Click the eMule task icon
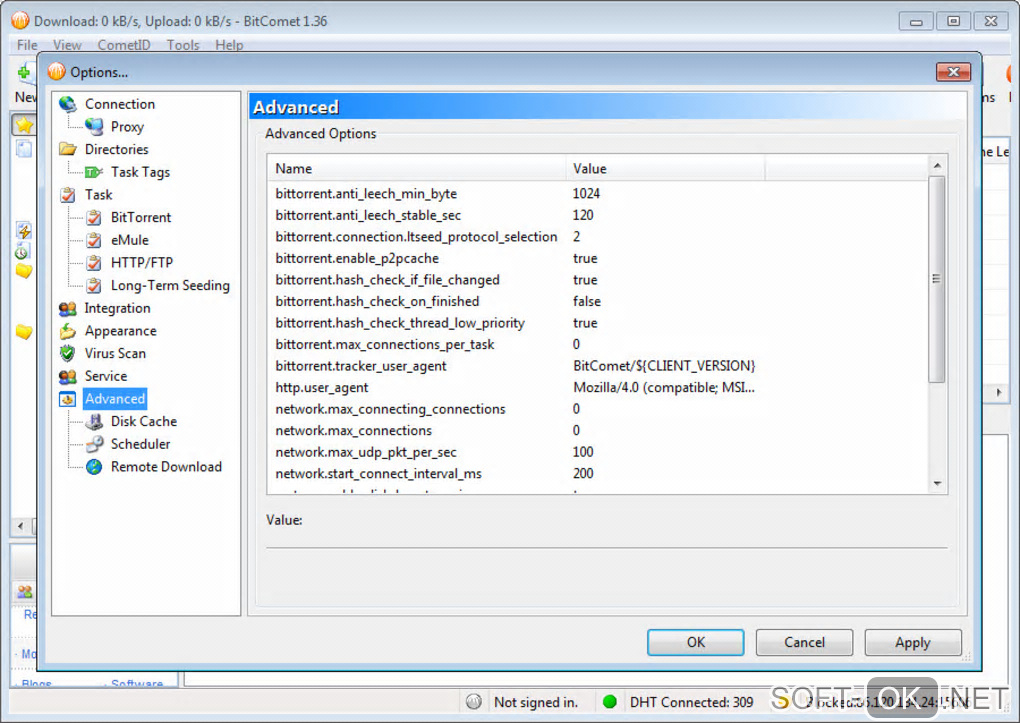The image size is (1020, 723). 94,240
